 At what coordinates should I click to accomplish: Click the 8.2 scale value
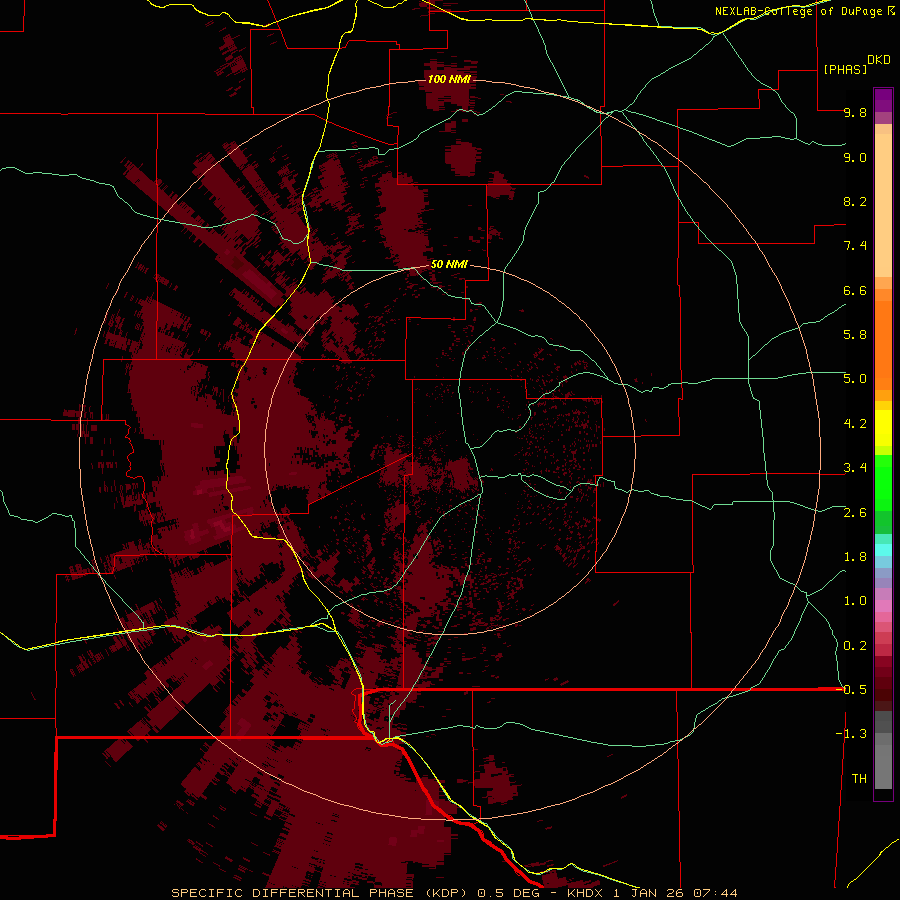(855, 202)
